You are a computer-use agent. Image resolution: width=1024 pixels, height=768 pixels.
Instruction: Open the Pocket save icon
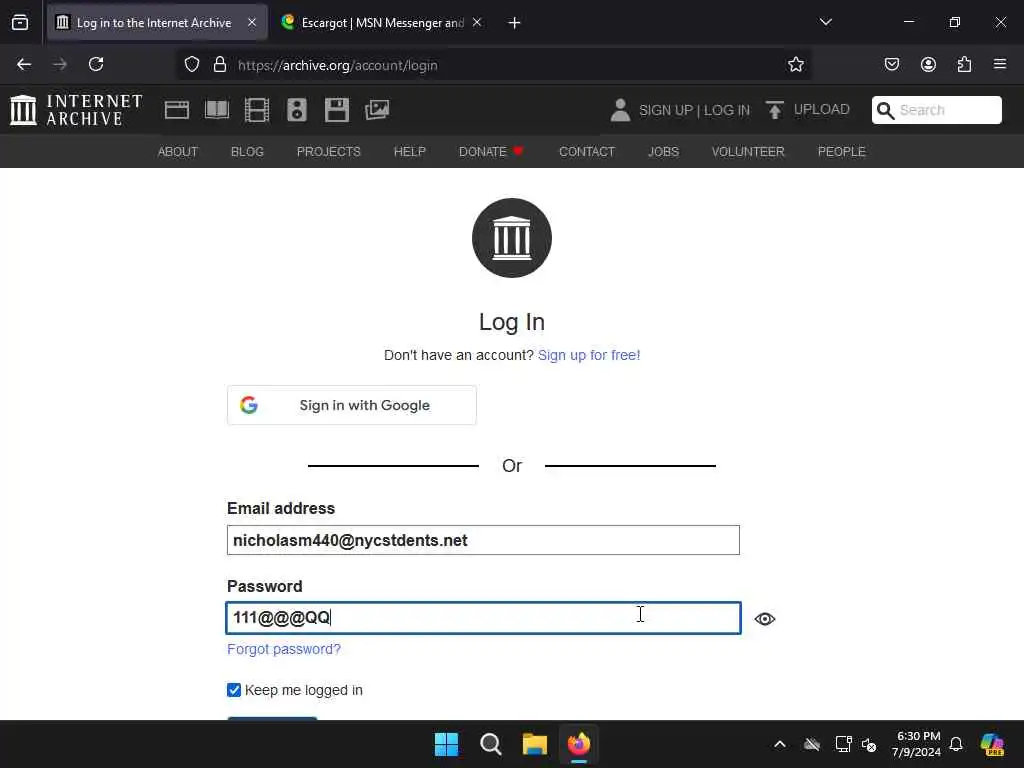tap(891, 65)
